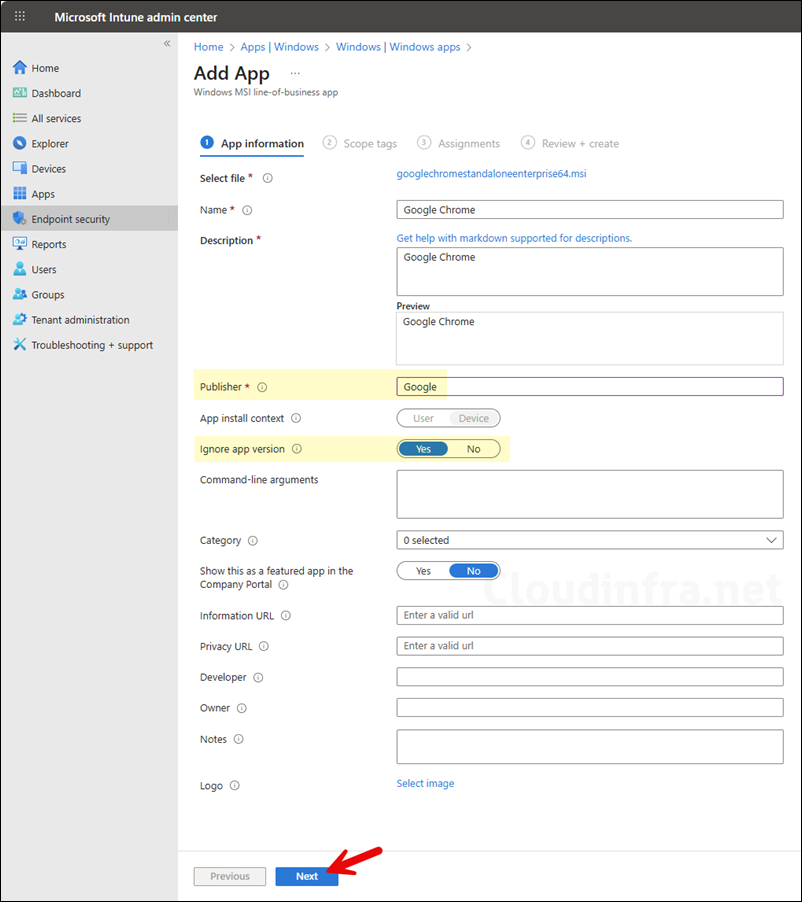Viewport: 802px width, 902px height.
Task: Click the info icon next to Privacy URL
Action: point(263,647)
